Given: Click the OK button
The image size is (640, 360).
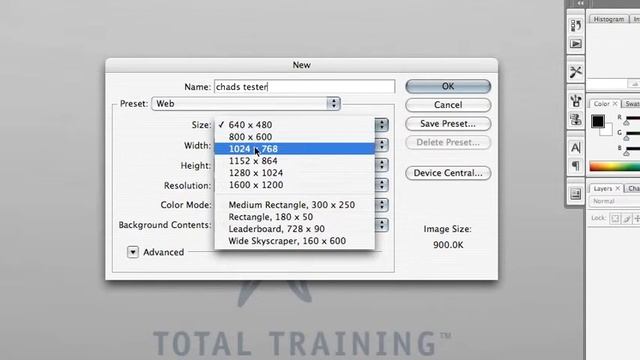Looking at the screenshot, I should point(448,86).
